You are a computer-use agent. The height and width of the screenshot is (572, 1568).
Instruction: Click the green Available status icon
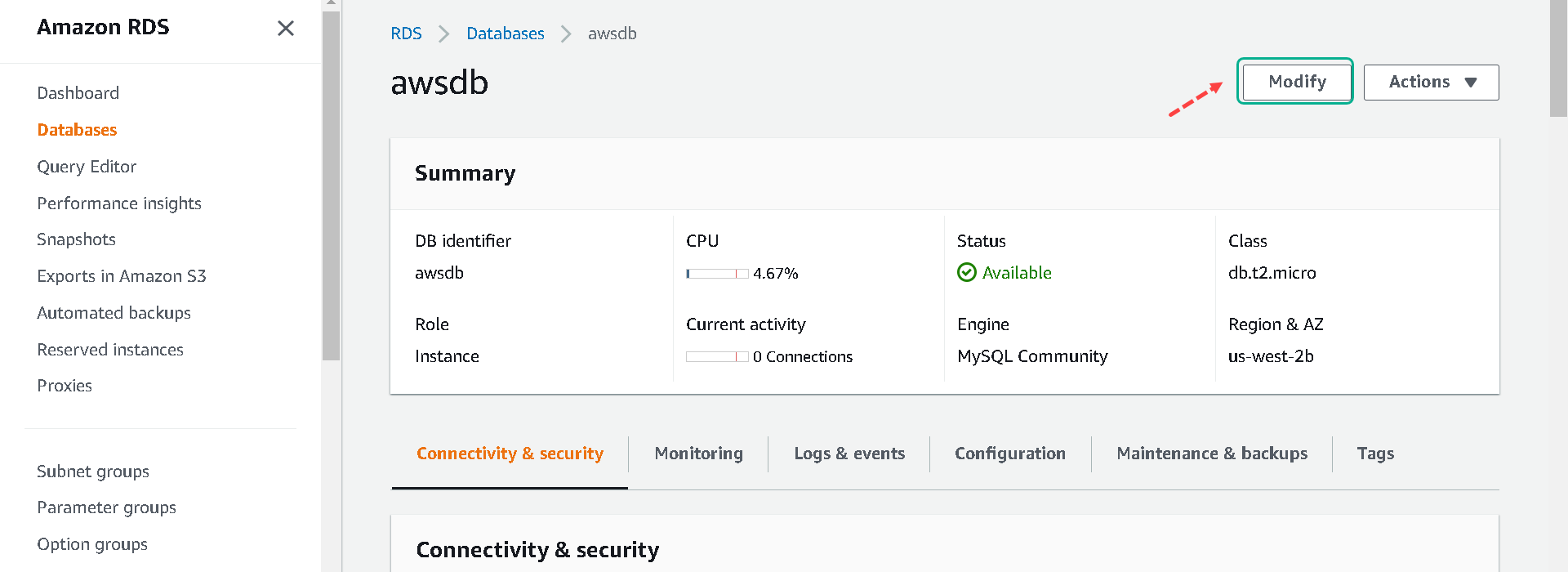pyautogui.click(x=967, y=273)
